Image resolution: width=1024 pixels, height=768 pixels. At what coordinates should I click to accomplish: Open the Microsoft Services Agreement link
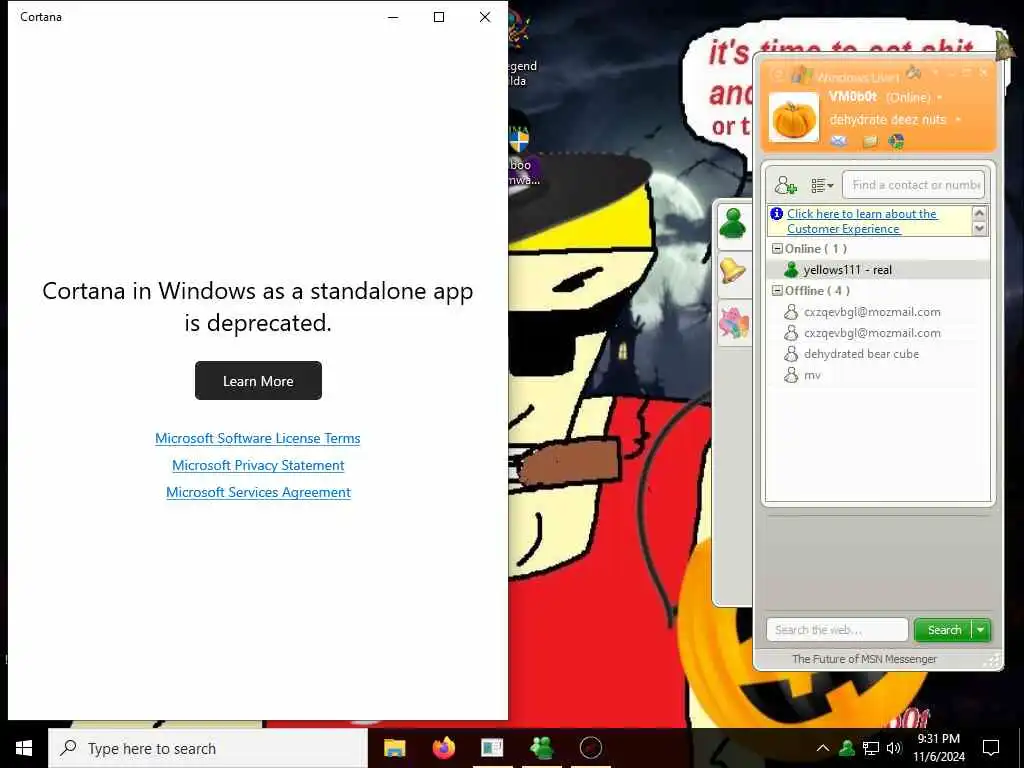pos(258,492)
